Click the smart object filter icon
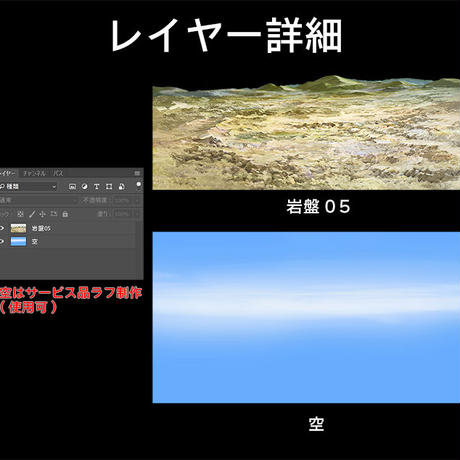The image size is (460, 460). pos(122,187)
